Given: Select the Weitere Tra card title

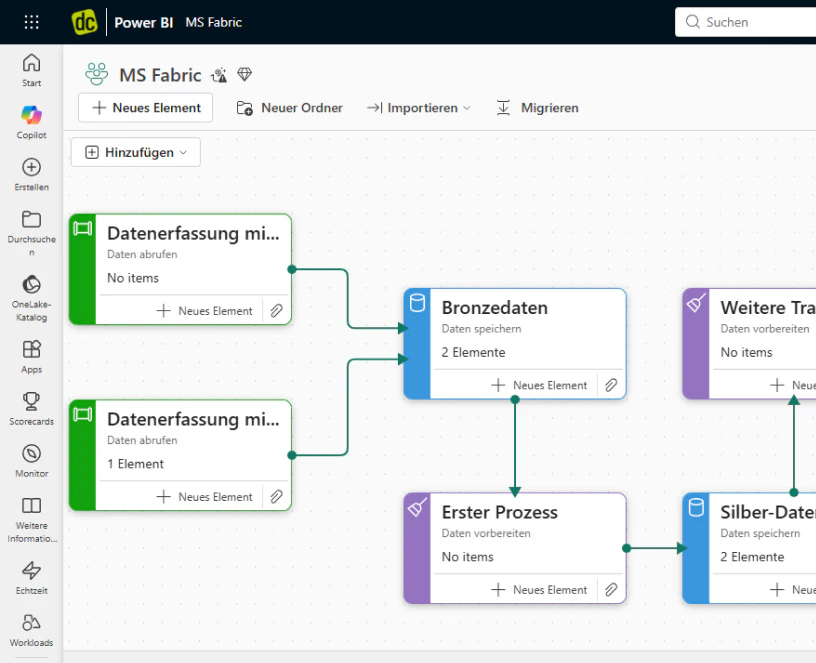Looking at the screenshot, I should (x=768, y=308).
